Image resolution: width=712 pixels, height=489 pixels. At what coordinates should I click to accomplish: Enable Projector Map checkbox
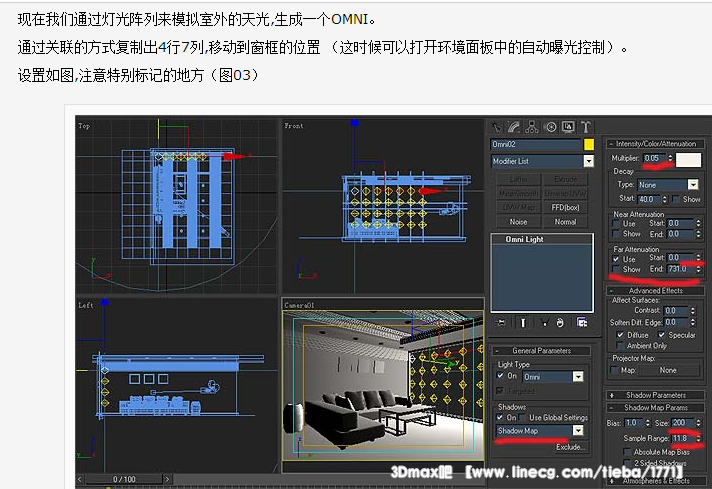click(x=614, y=370)
